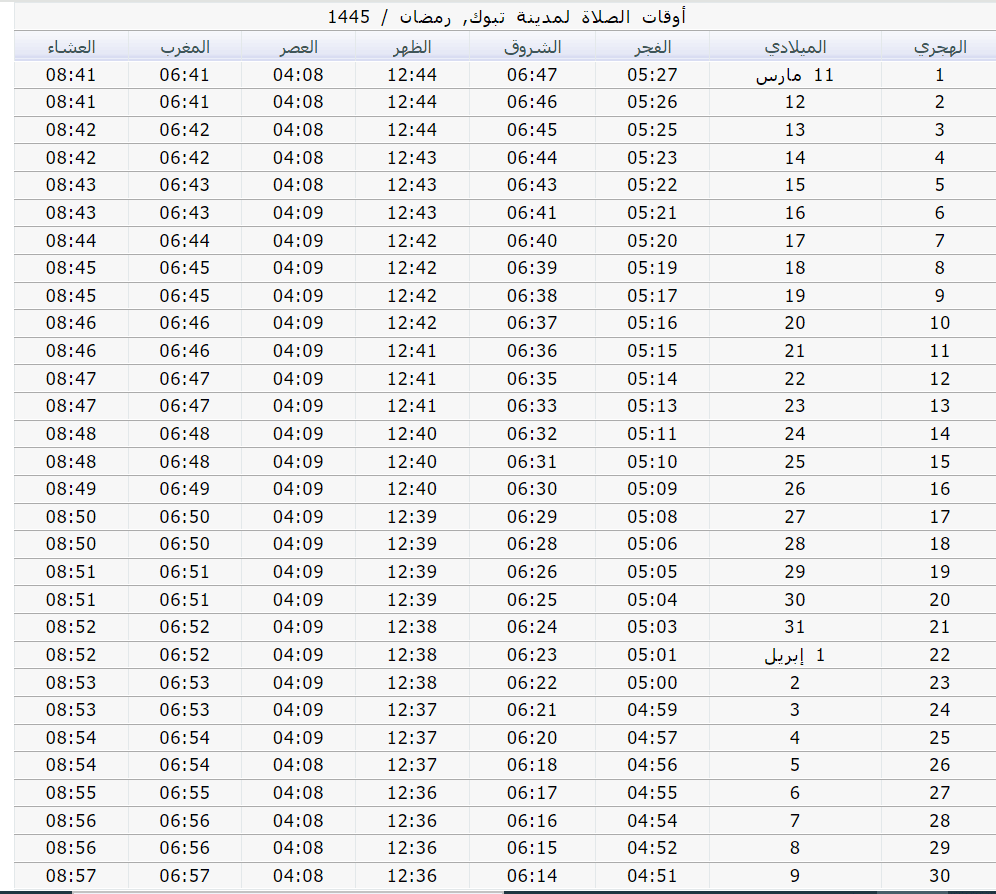Click Isha time 08:57 in last row
Image resolution: width=996 pixels, height=894 pixels.
[x=71, y=876]
